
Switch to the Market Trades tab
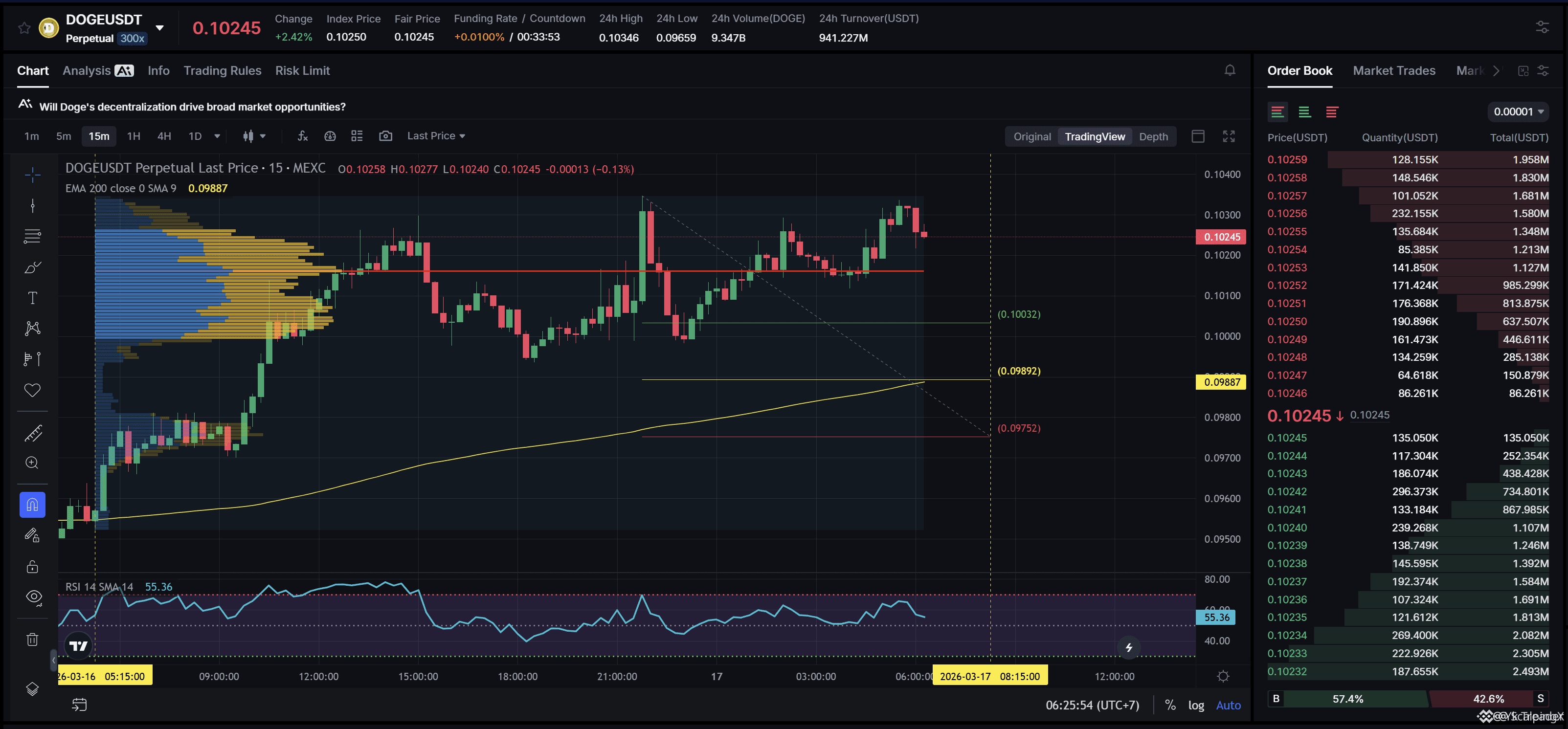[x=1393, y=70]
